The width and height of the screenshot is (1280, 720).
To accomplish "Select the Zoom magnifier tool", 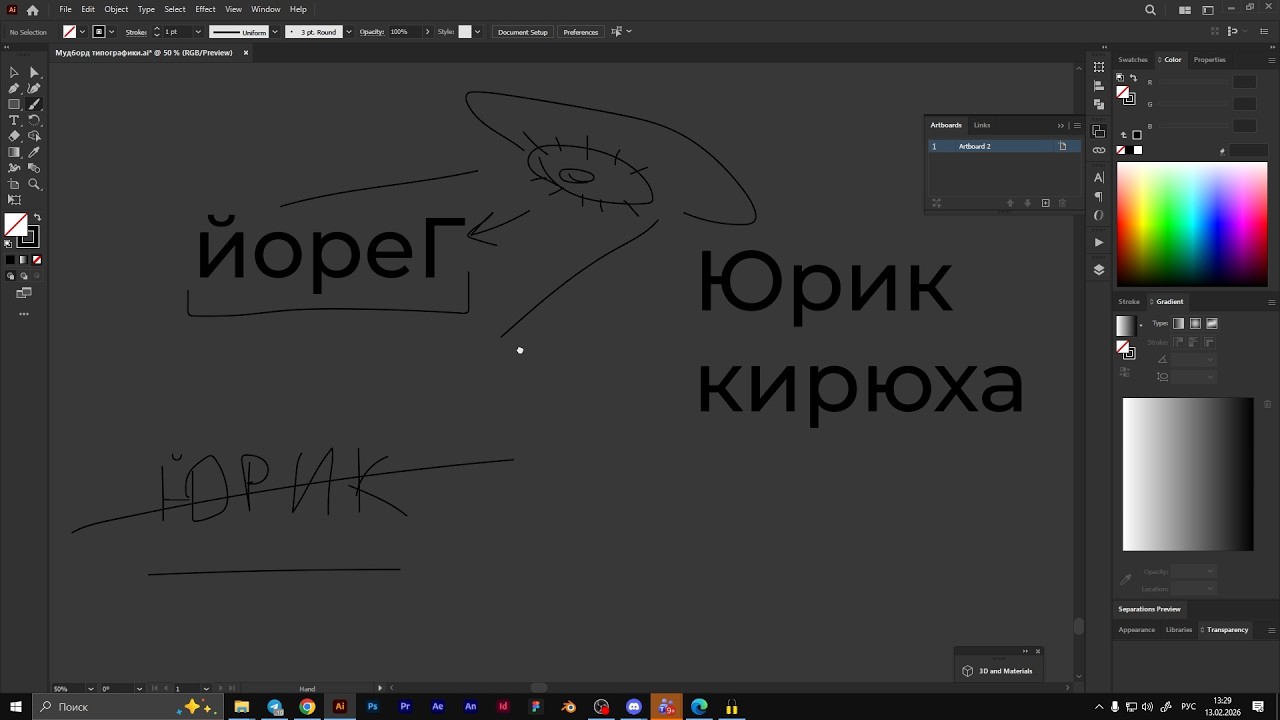I will (34, 184).
